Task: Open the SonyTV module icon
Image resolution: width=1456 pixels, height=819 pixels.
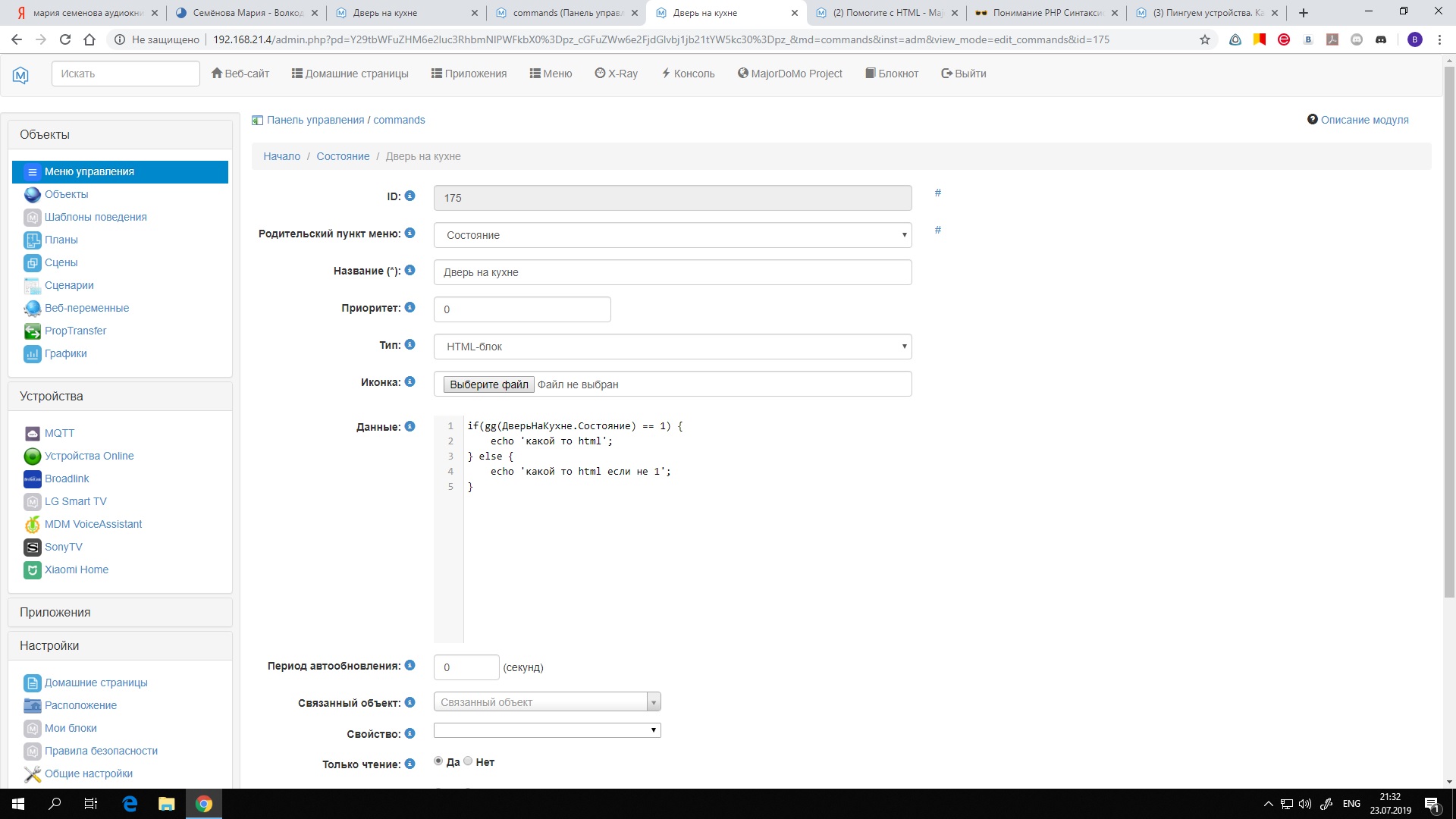Action: pyautogui.click(x=32, y=548)
